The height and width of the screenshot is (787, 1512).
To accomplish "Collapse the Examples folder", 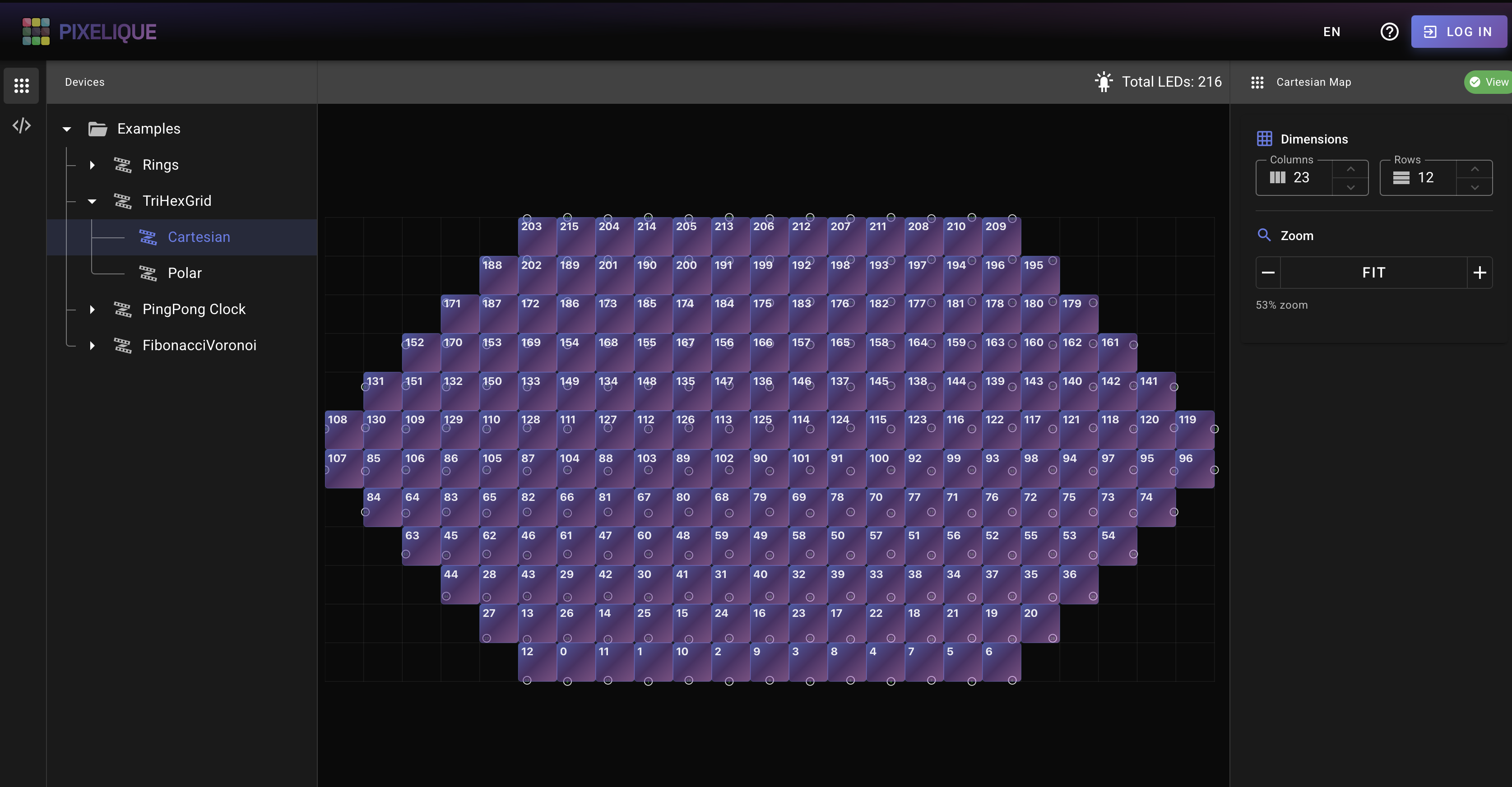I will pyautogui.click(x=66, y=129).
